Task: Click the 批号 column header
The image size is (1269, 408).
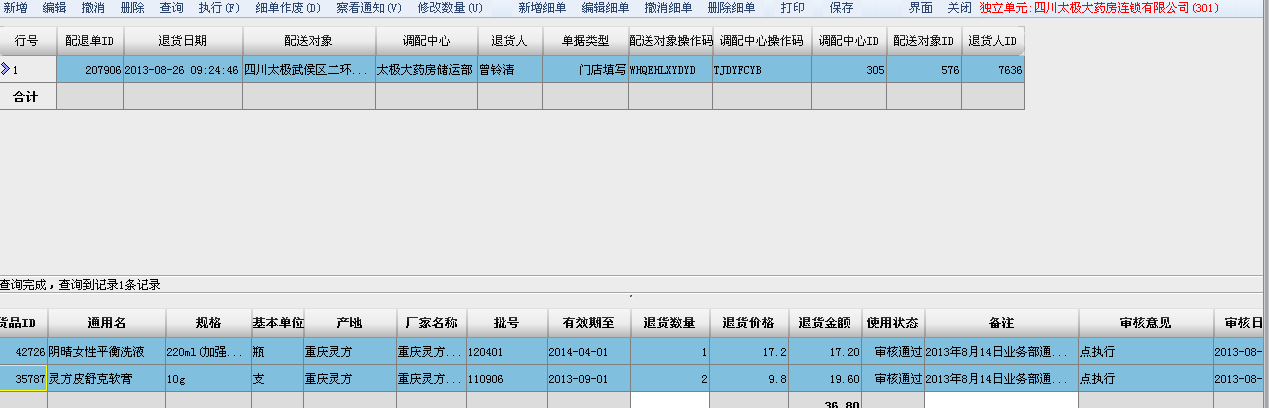Action: coord(507,323)
